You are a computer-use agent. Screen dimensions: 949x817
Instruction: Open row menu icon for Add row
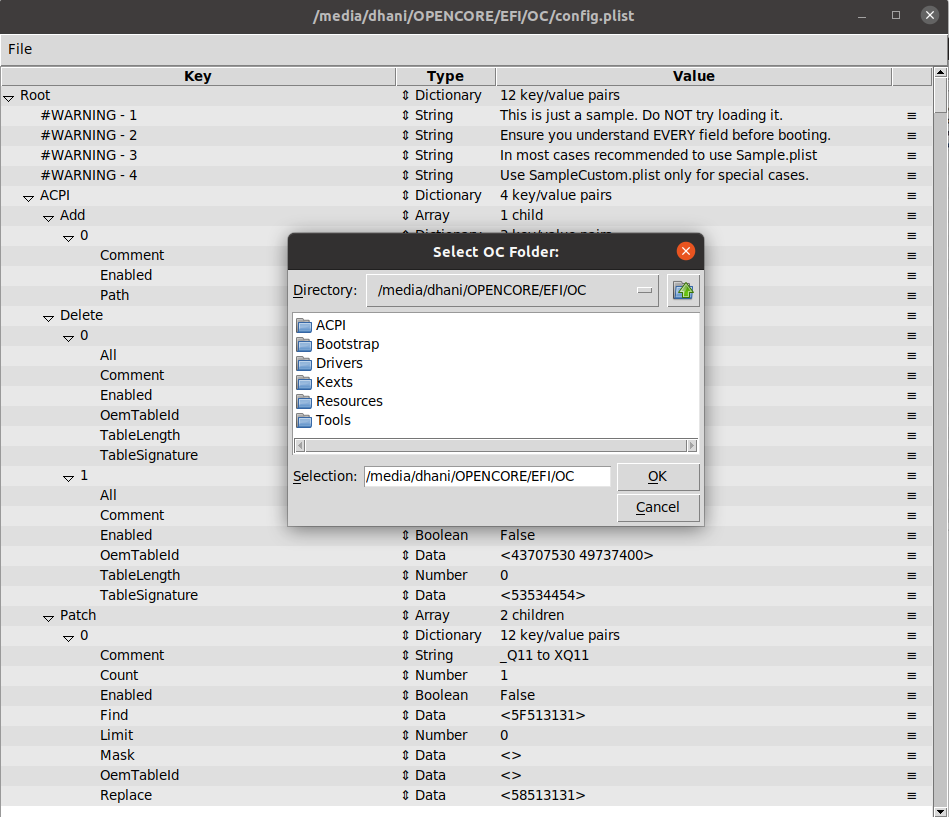pyautogui.click(x=911, y=215)
